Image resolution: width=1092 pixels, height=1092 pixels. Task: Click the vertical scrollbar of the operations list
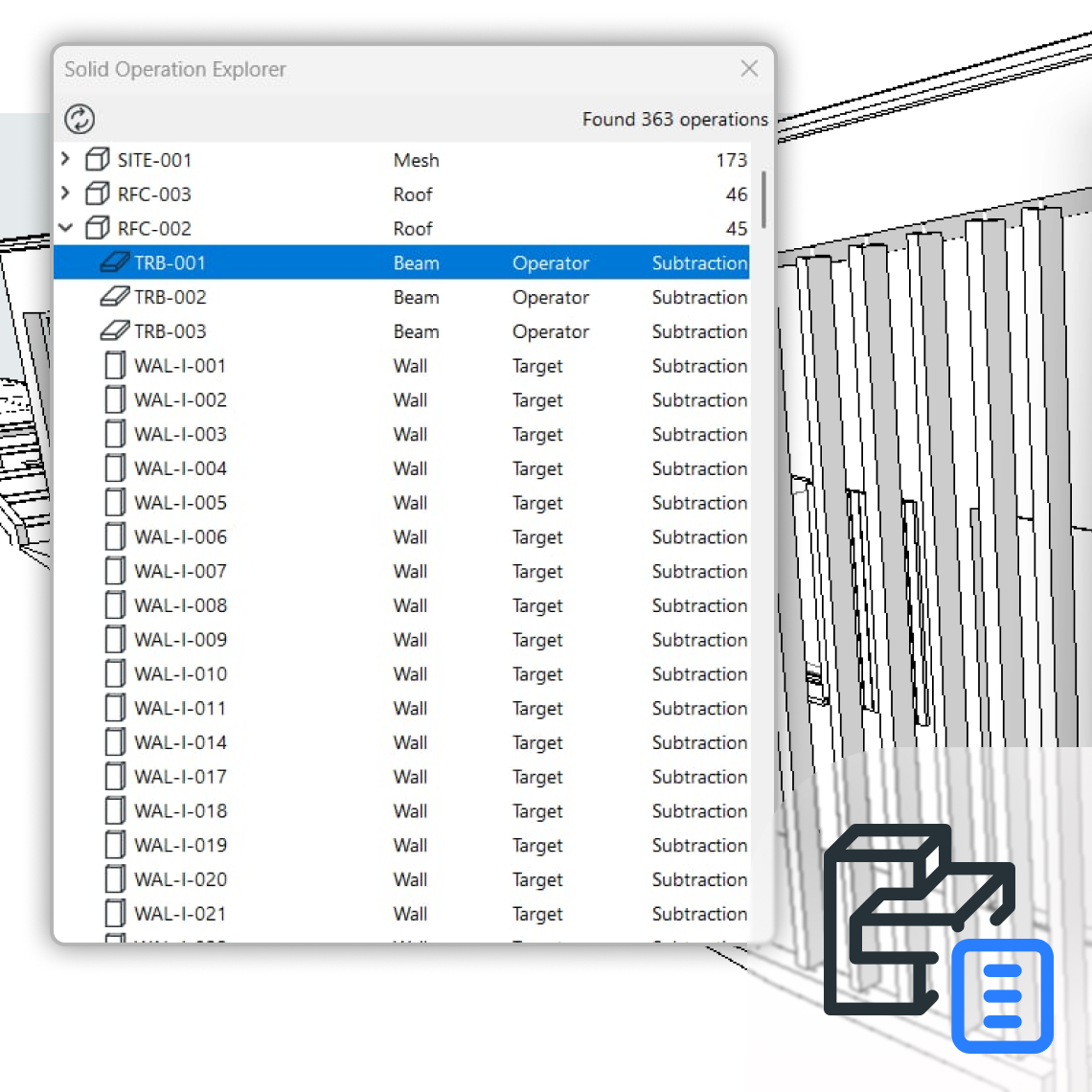coord(763,199)
